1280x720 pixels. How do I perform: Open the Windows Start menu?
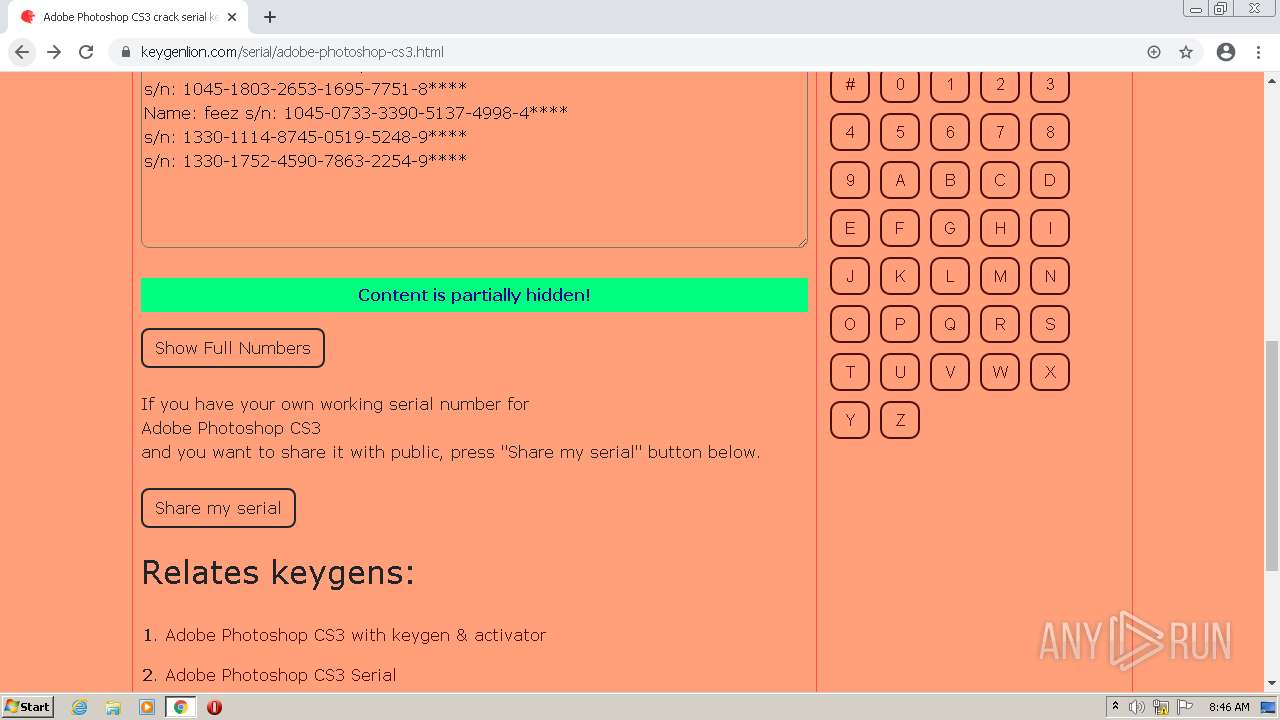click(28, 707)
